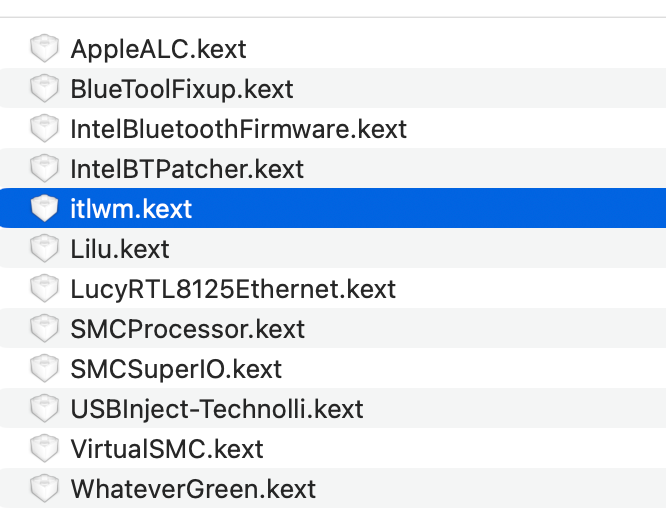Viewport: 666px width, 524px height.
Task: Click the LucyRTL8125Ethernet.kext file icon
Action: click(x=44, y=288)
